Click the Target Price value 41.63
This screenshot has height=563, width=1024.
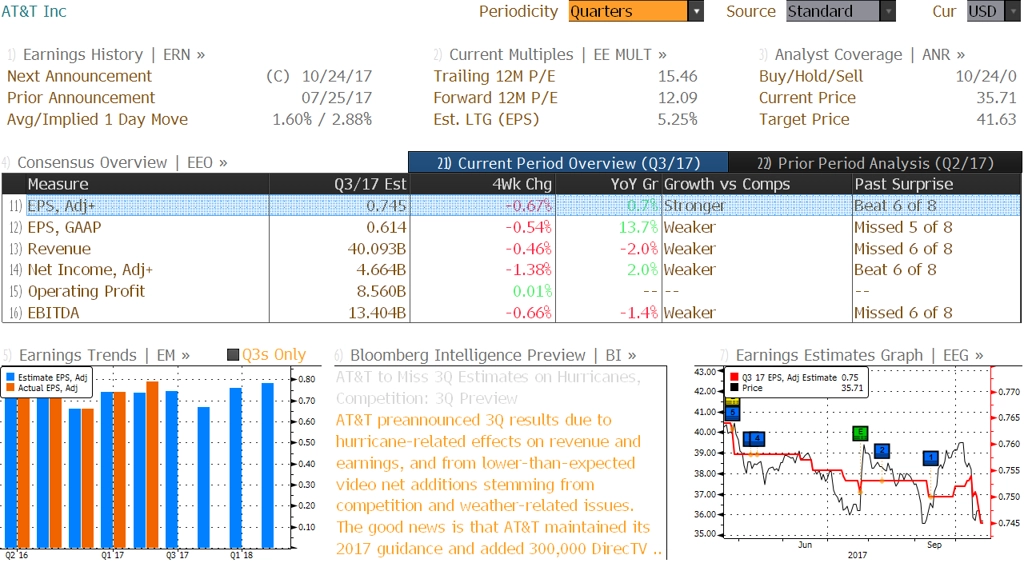pyautogui.click(x=996, y=120)
